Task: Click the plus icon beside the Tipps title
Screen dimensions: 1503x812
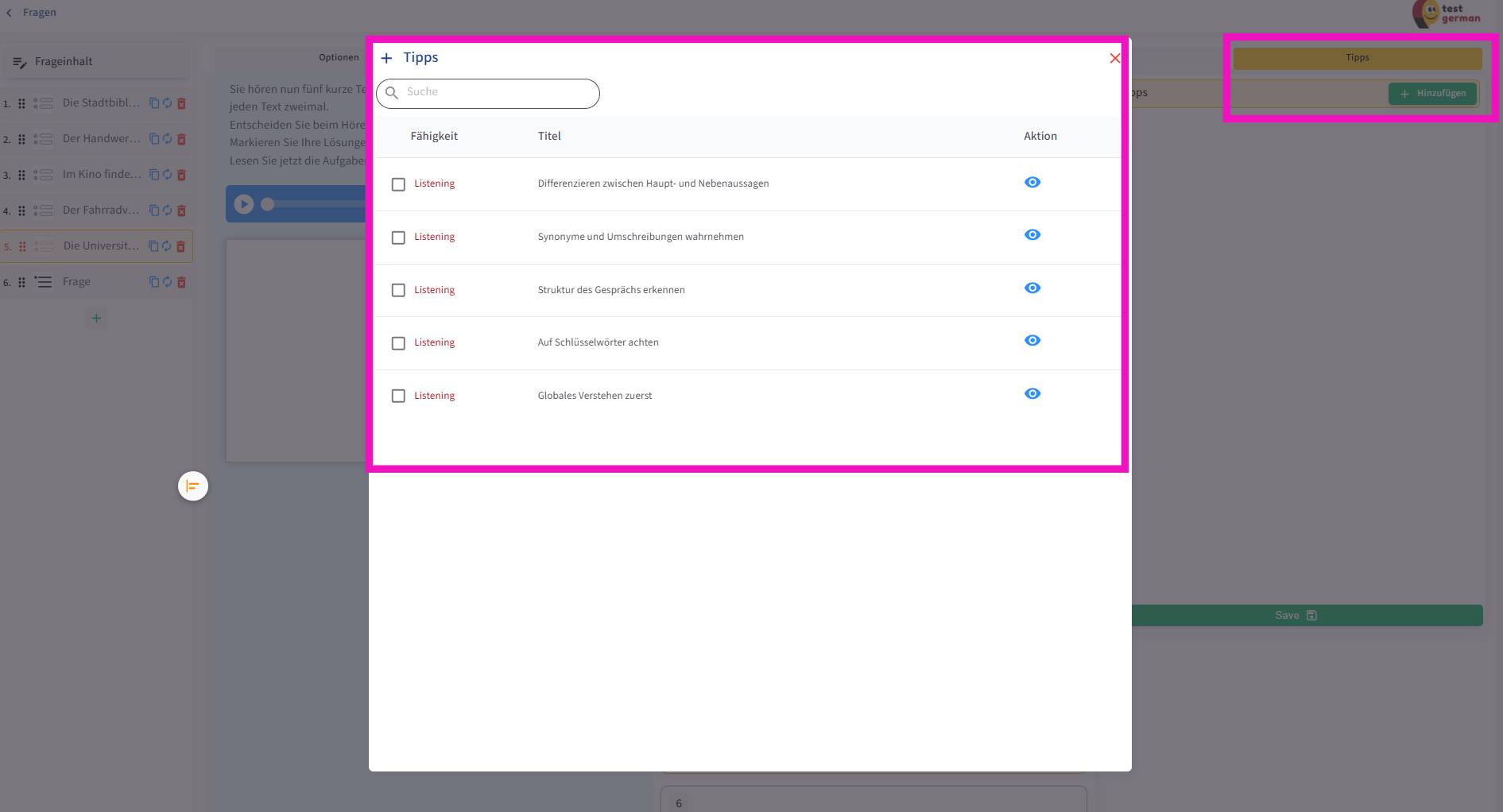Action: pyautogui.click(x=386, y=58)
